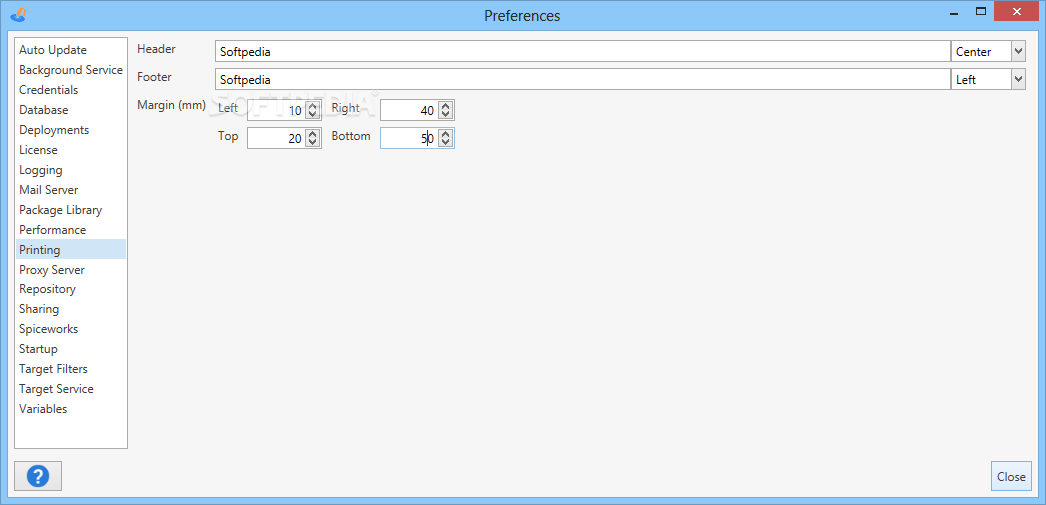Minimize the Preferences window

tap(955, 11)
